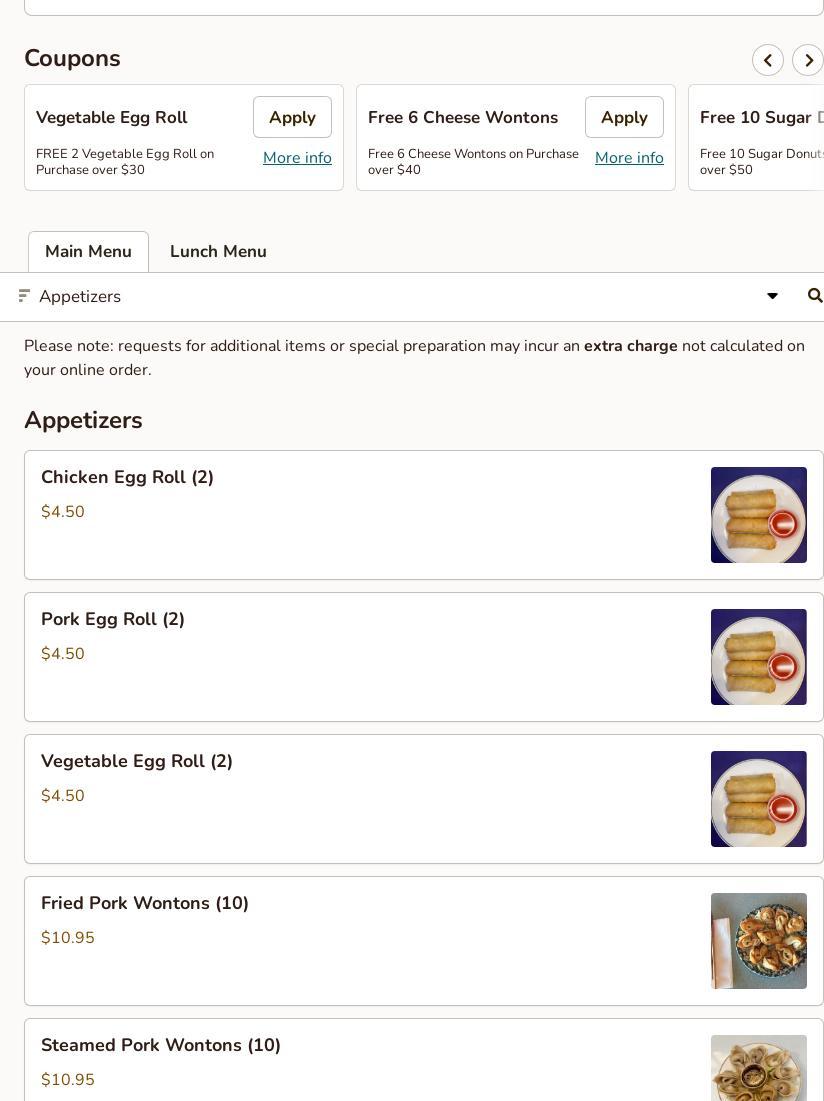Click the next coupons arrow icon
824x1101 pixels.
808,60
